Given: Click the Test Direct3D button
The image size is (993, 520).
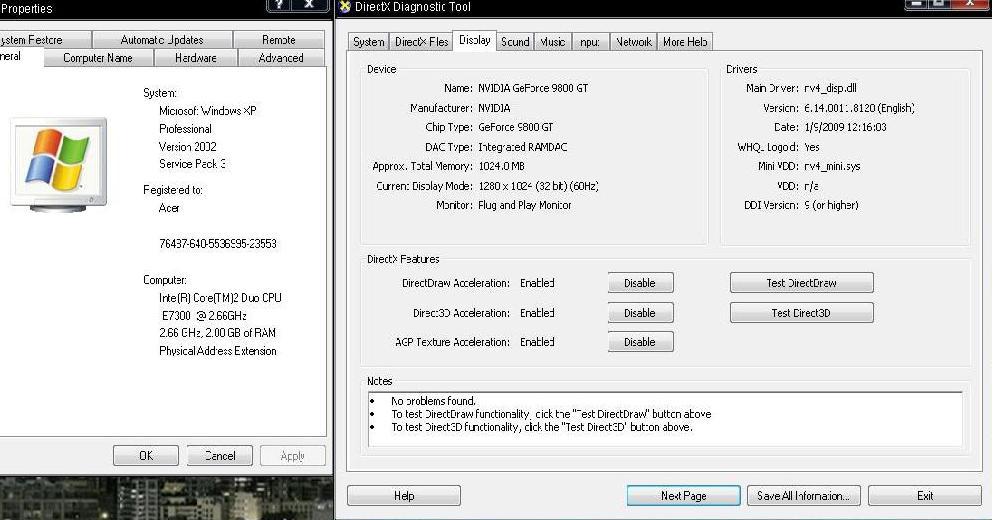Looking at the screenshot, I should click(802, 313).
